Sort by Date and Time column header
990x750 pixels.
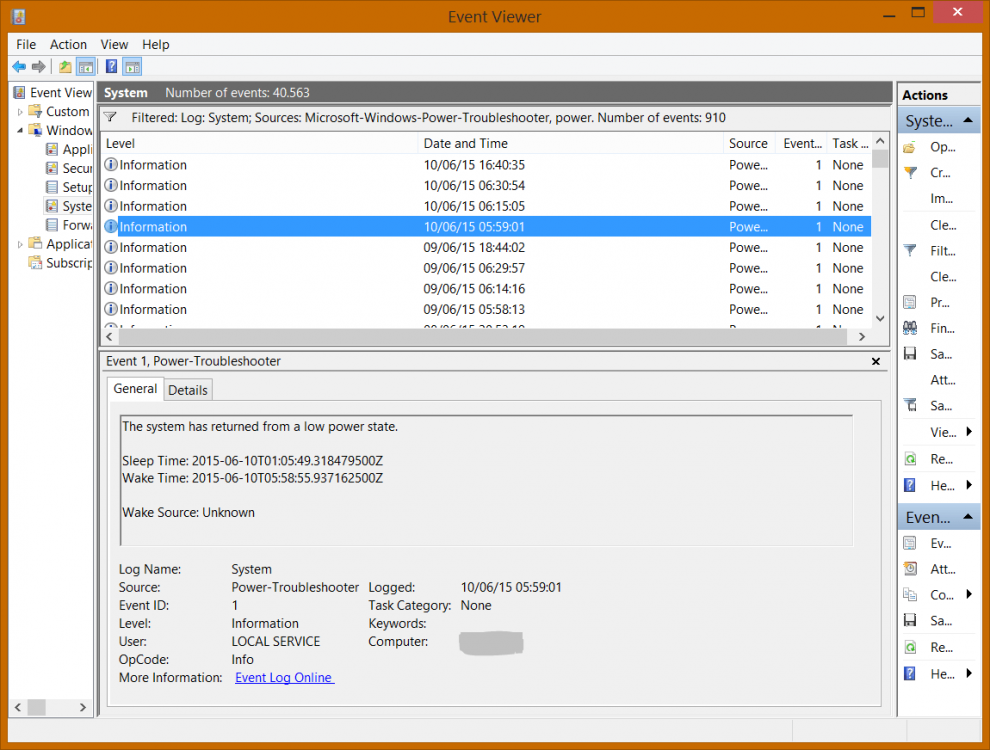(570, 143)
